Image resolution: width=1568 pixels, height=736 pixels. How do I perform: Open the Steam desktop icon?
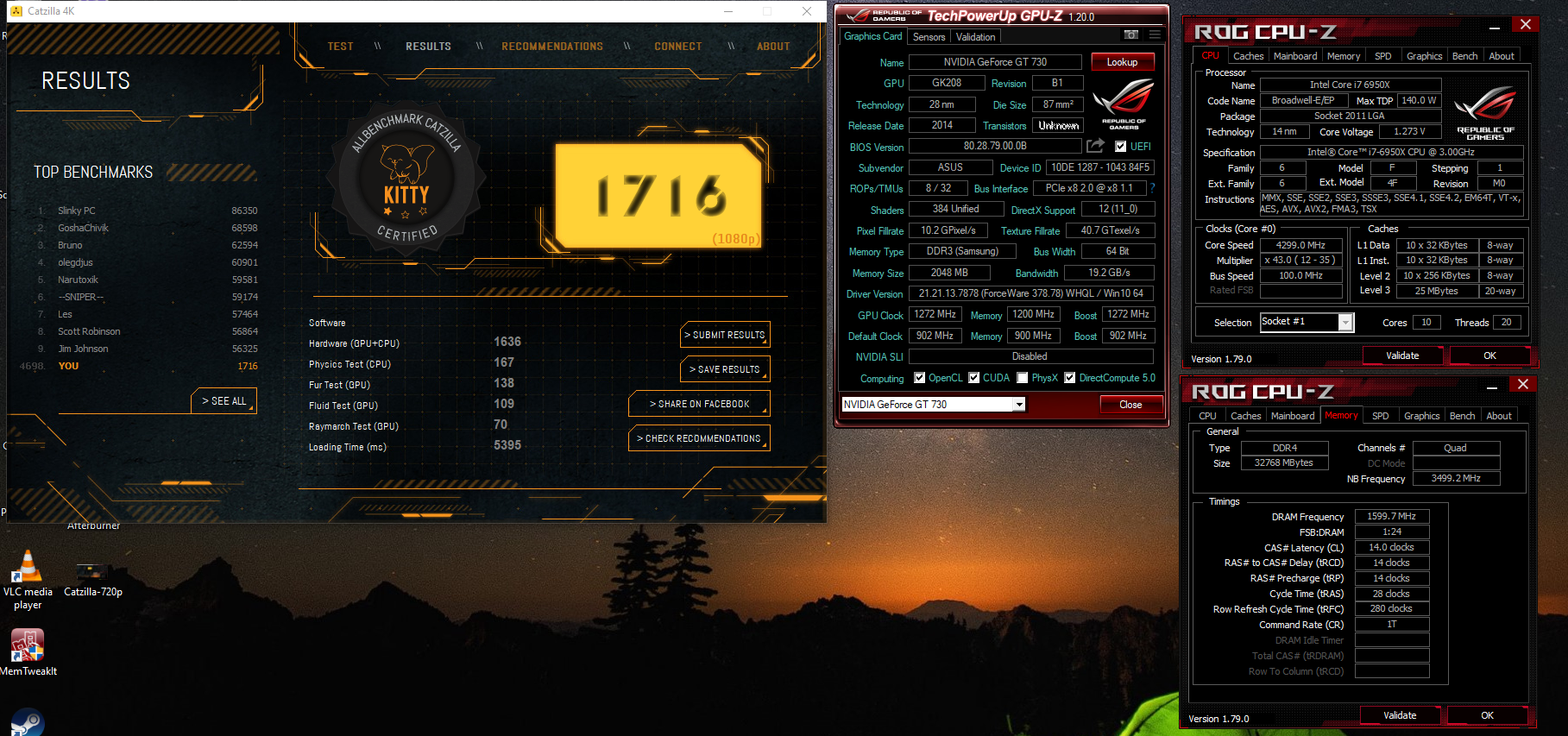pos(28,723)
